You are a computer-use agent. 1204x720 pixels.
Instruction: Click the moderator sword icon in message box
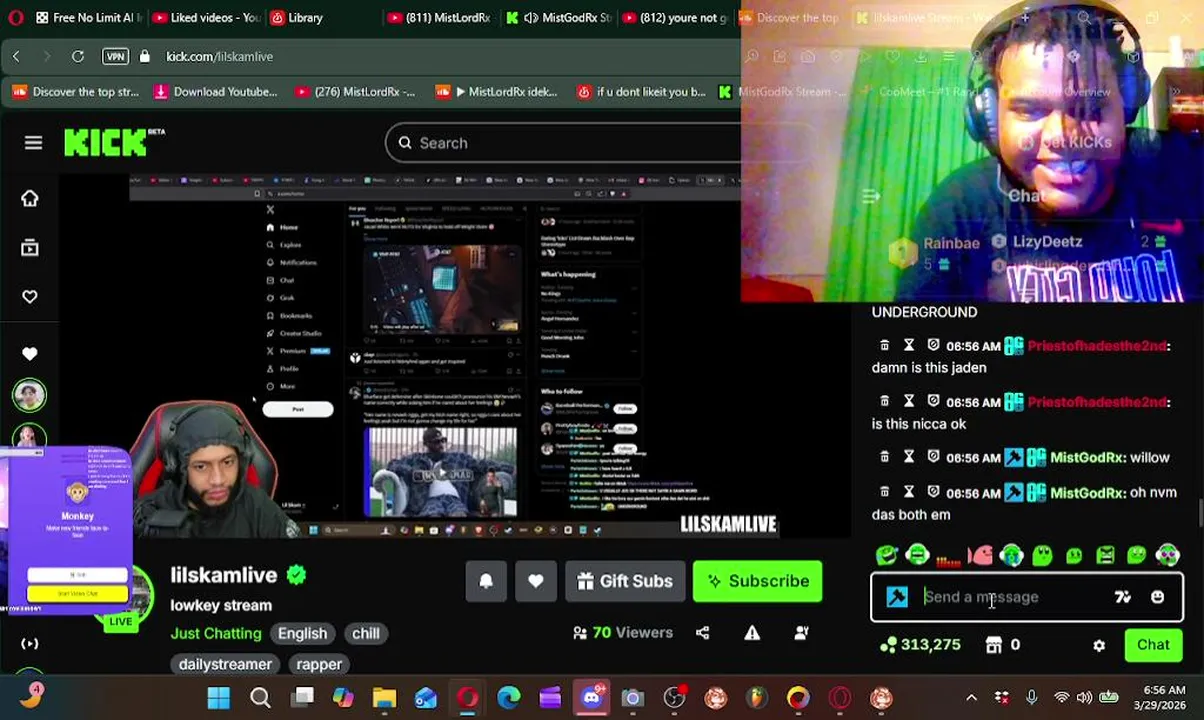897,597
